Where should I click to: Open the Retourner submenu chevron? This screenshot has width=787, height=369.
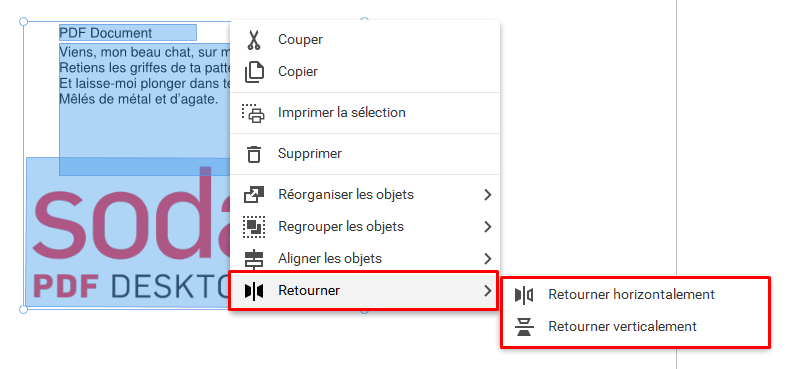point(487,291)
